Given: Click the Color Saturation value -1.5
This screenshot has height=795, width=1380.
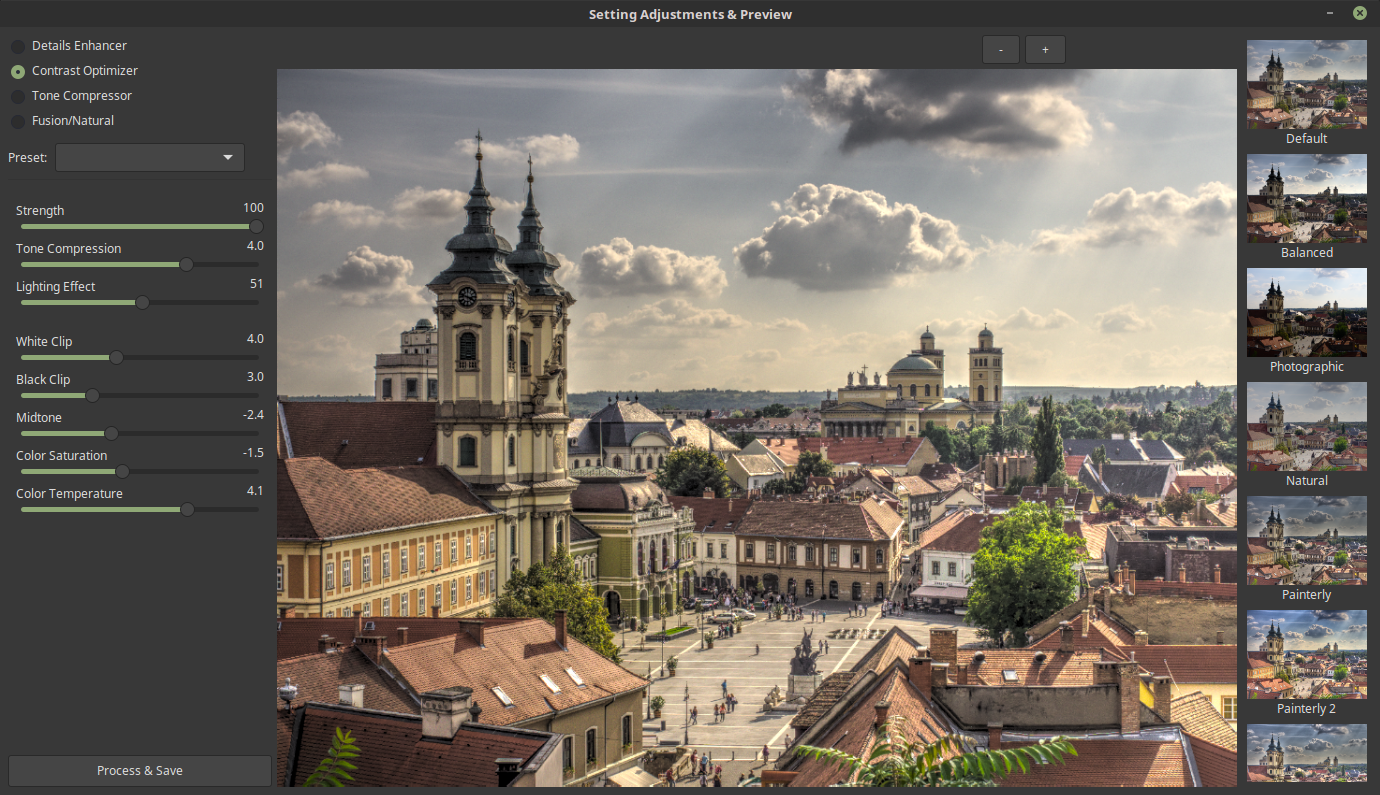Looking at the screenshot, I should [x=253, y=453].
